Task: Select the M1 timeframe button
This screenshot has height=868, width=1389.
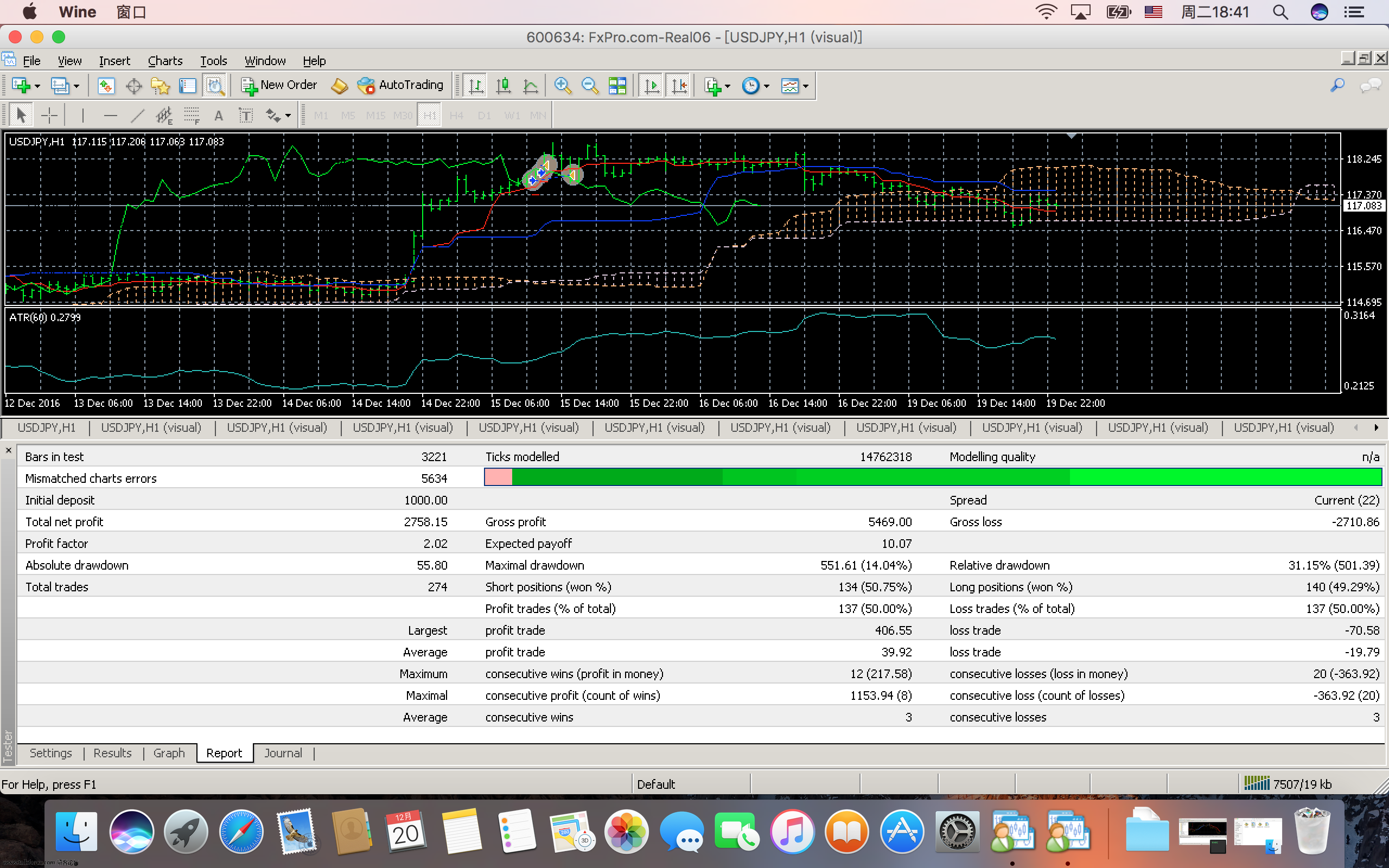Action: pyautogui.click(x=321, y=116)
